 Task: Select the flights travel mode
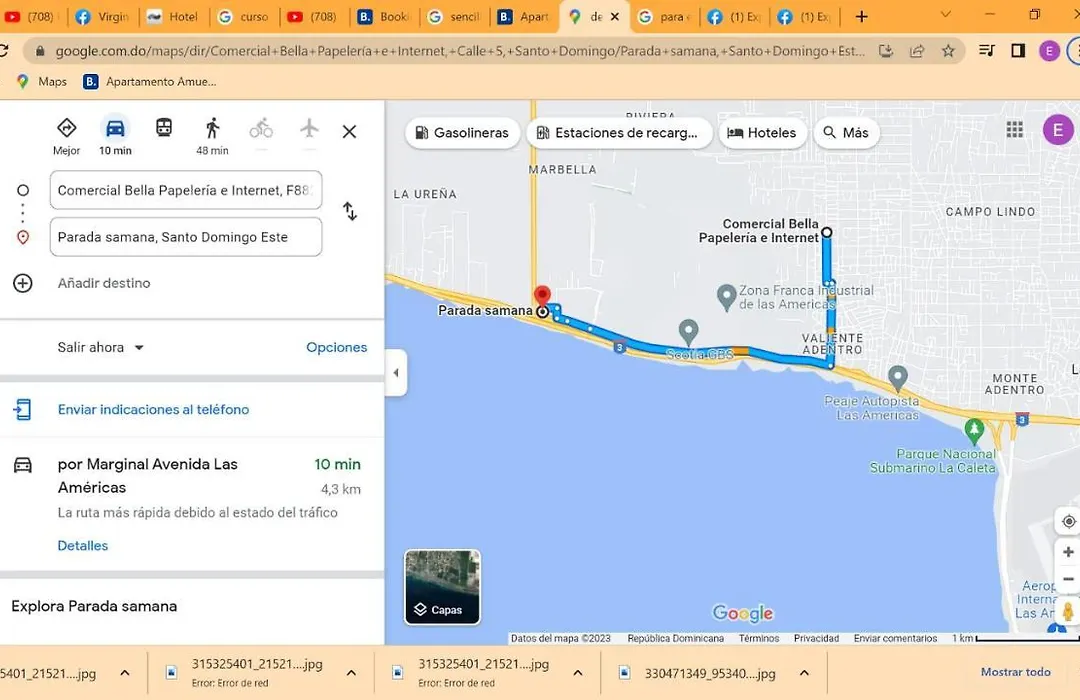(x=309, y=128)
